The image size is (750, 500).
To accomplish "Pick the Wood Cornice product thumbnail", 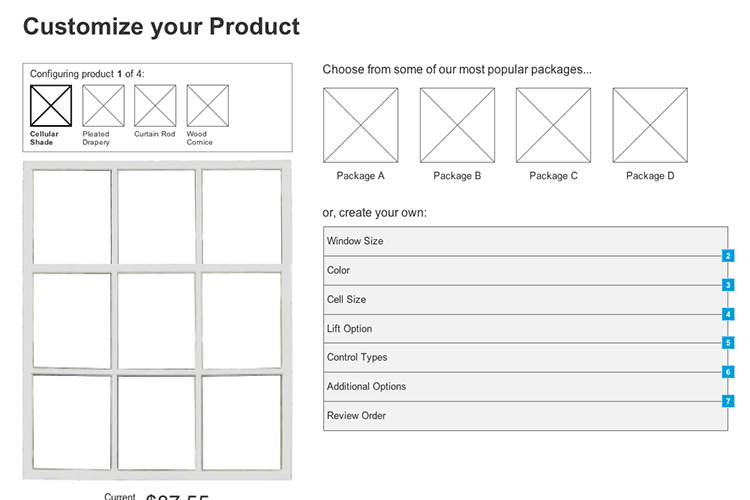I will pos(208,106).
